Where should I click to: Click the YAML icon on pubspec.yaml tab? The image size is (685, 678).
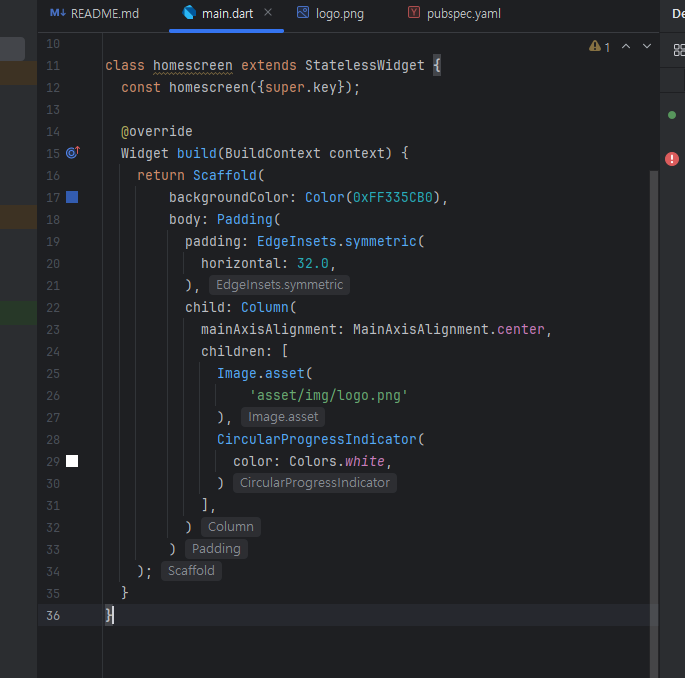coord(414,12)
